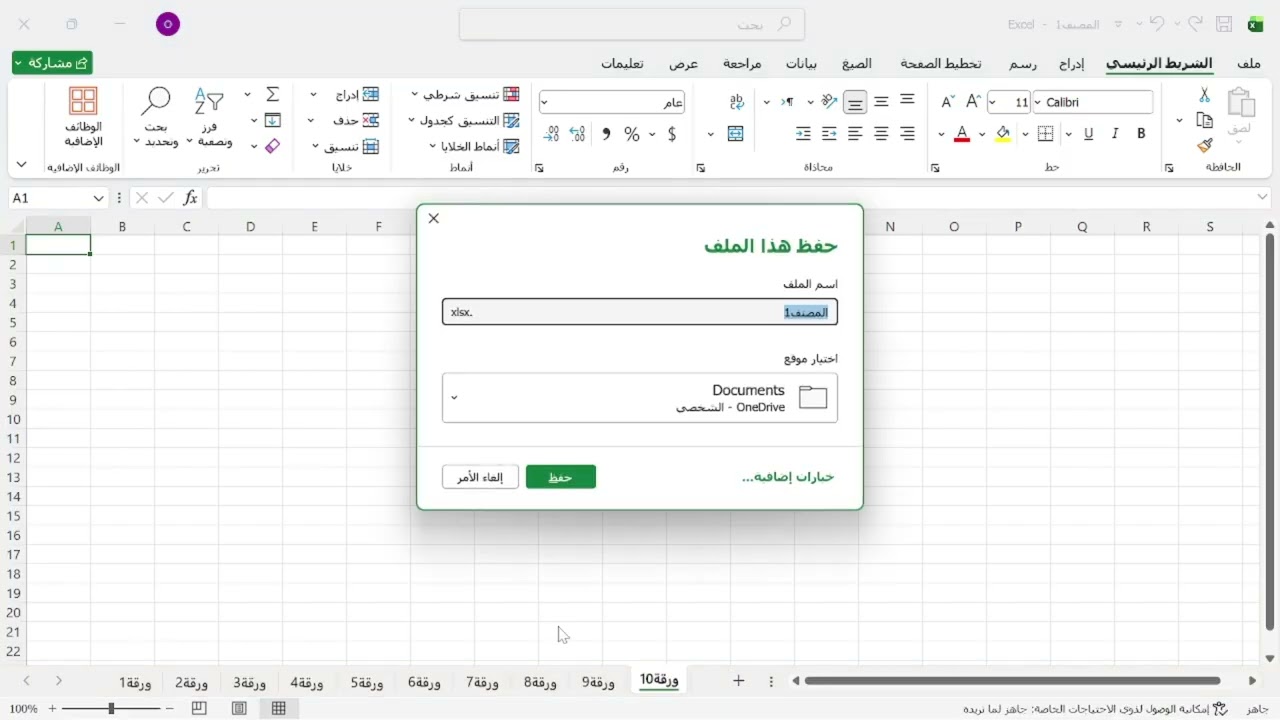Click the Borders icon

[x=1046, y=133]
